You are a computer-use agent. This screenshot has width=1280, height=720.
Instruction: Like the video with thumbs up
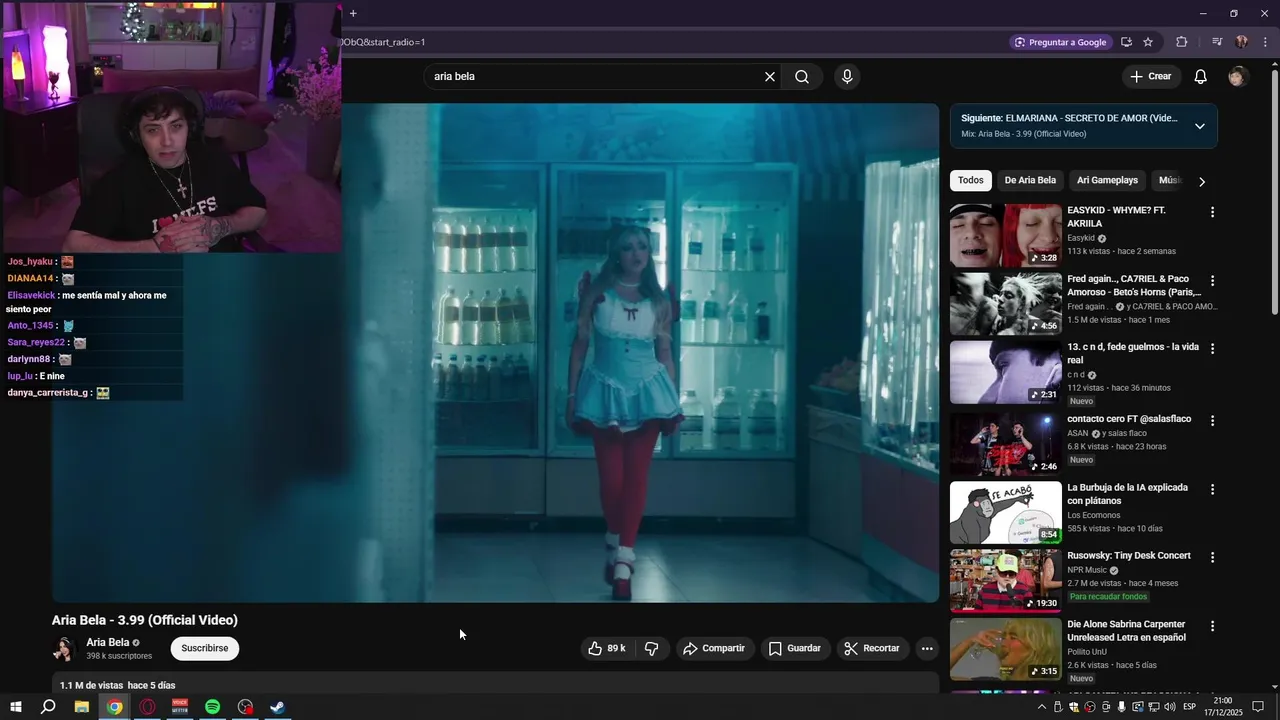(x=607, y=649)
